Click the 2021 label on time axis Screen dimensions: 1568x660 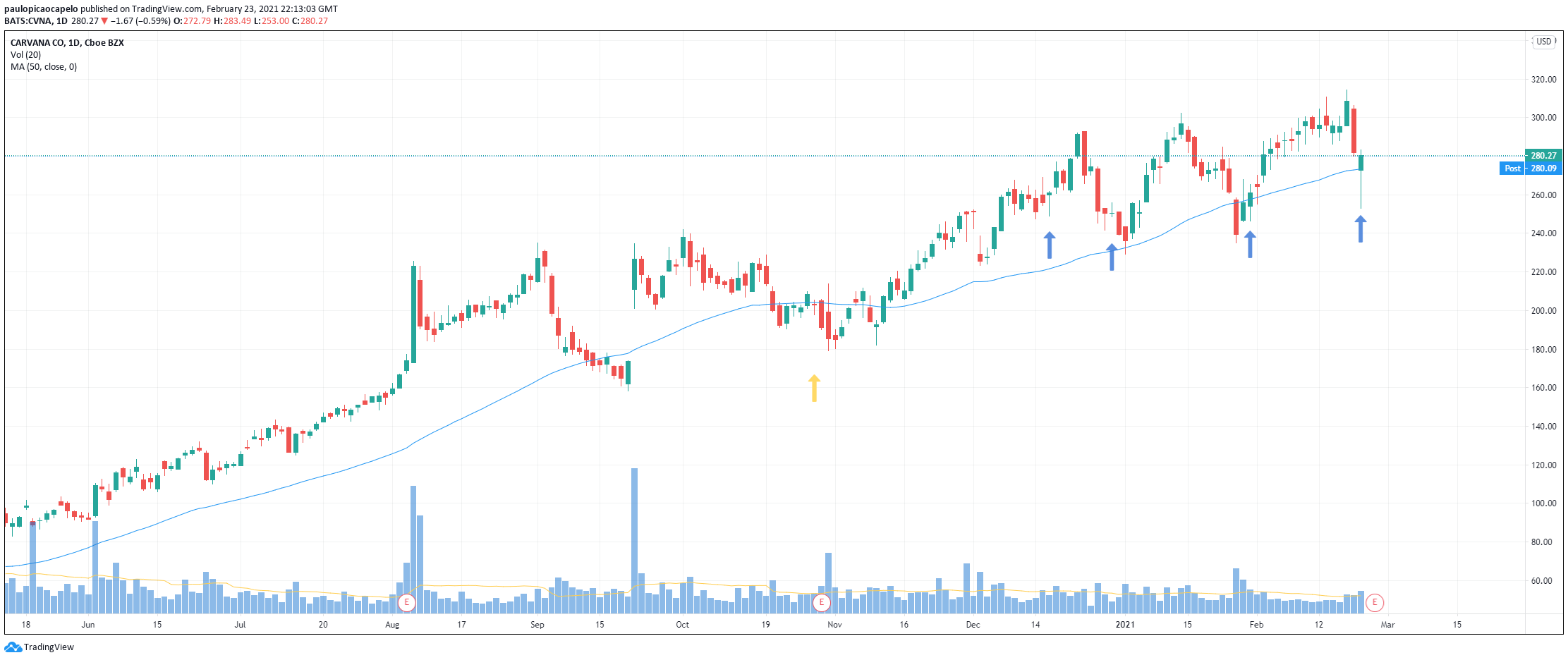pyautogui.click(x=1125, y=625)
